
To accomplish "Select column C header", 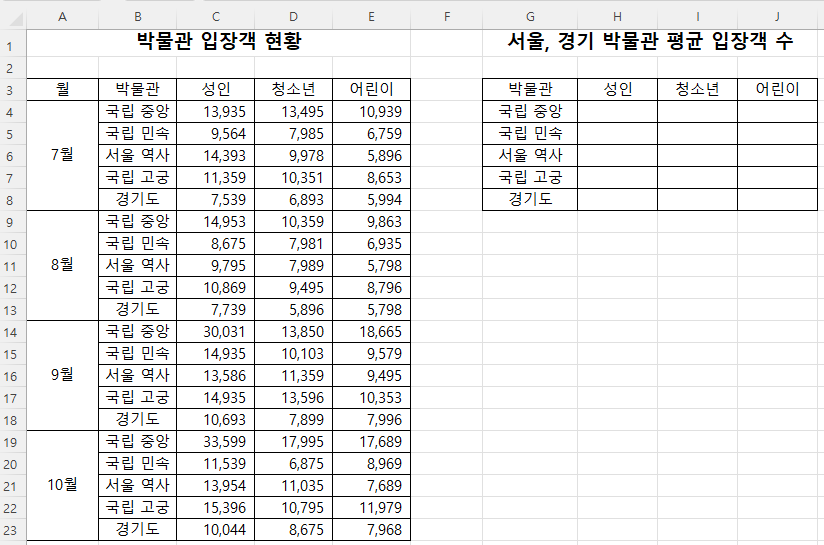I will click(x=215, y=17).
